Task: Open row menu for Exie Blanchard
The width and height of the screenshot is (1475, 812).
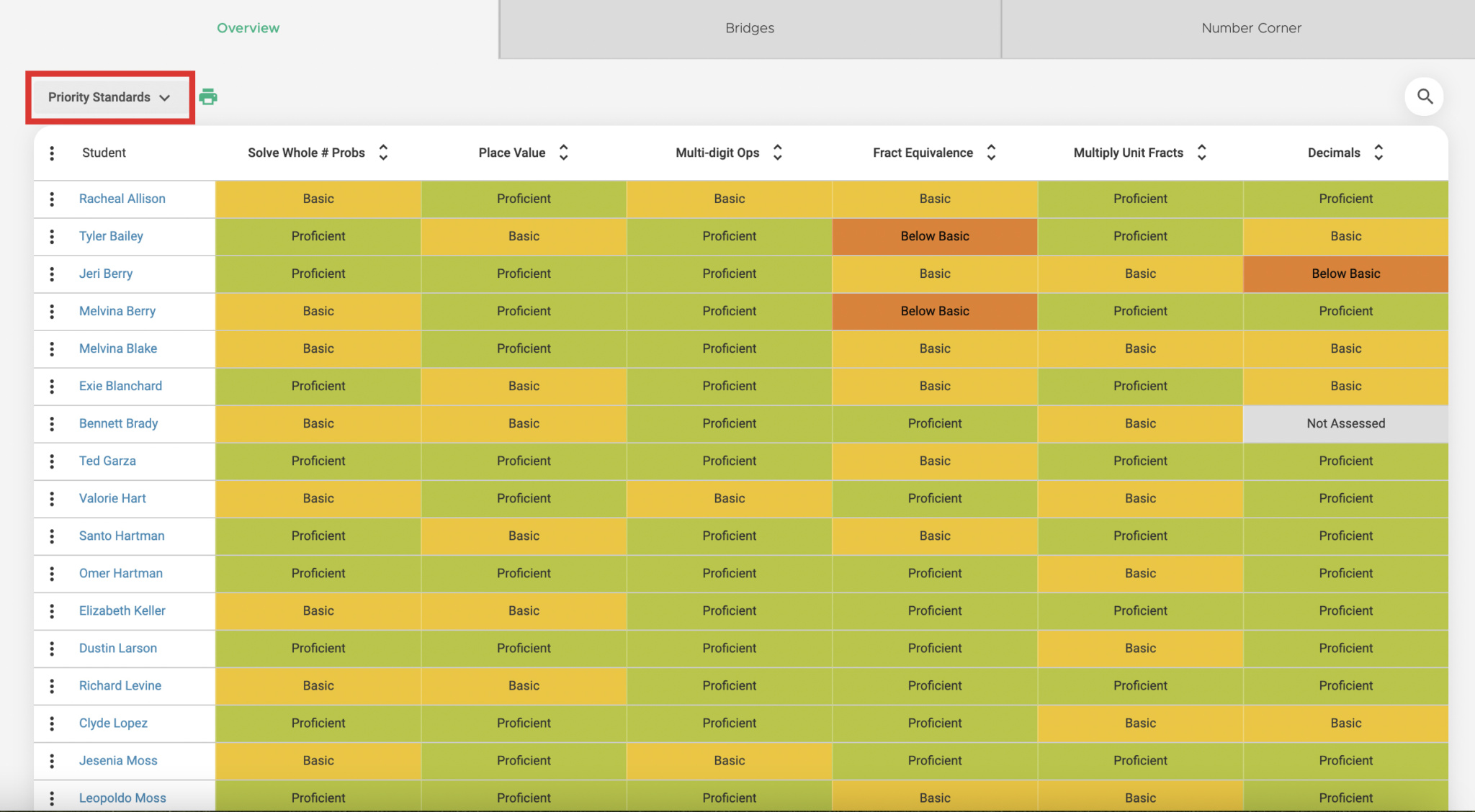Action: tap(52, 386)
